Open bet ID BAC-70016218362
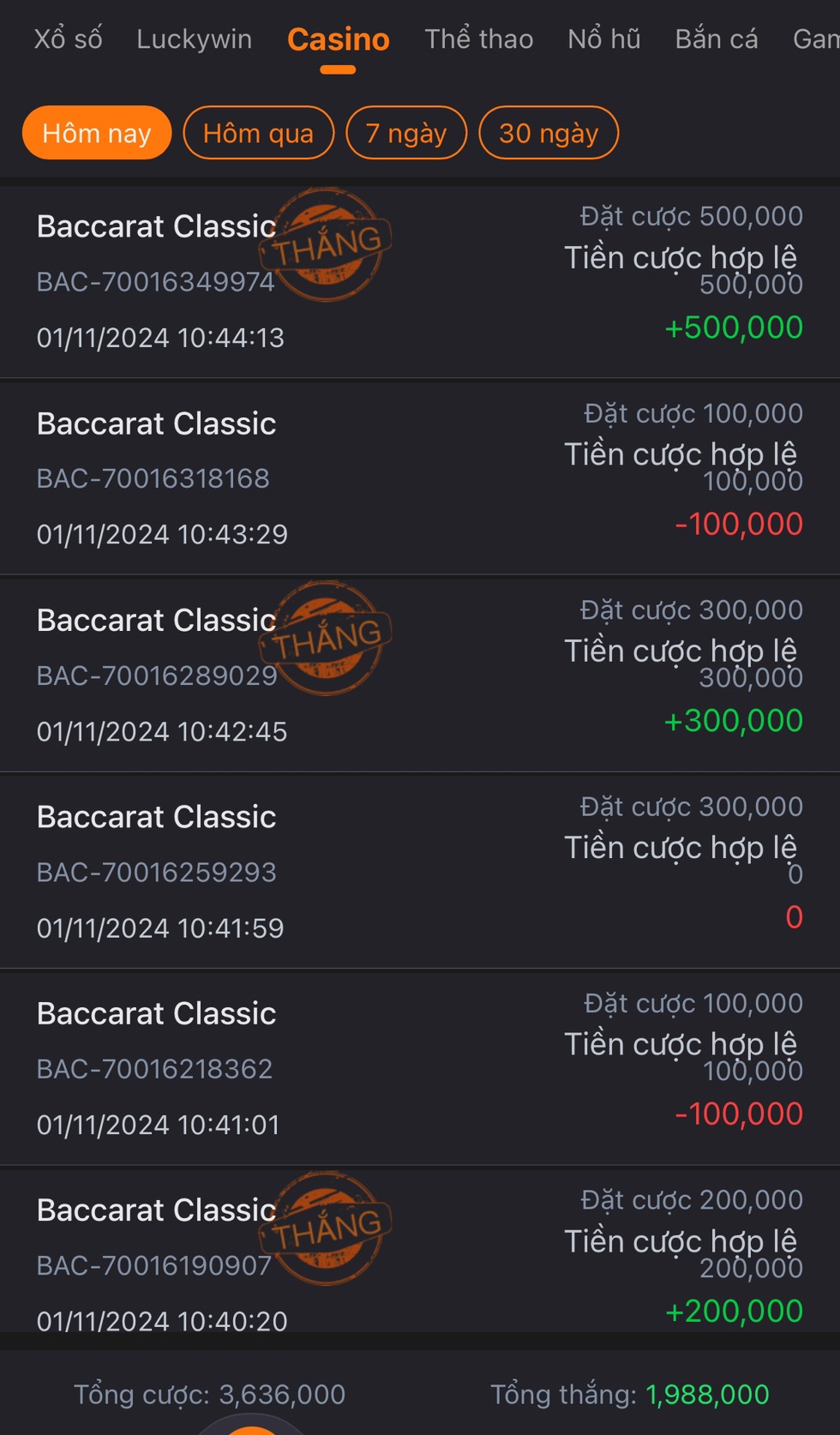The width and height of the screenshot is (840, 1435). tap(154, 1069)
